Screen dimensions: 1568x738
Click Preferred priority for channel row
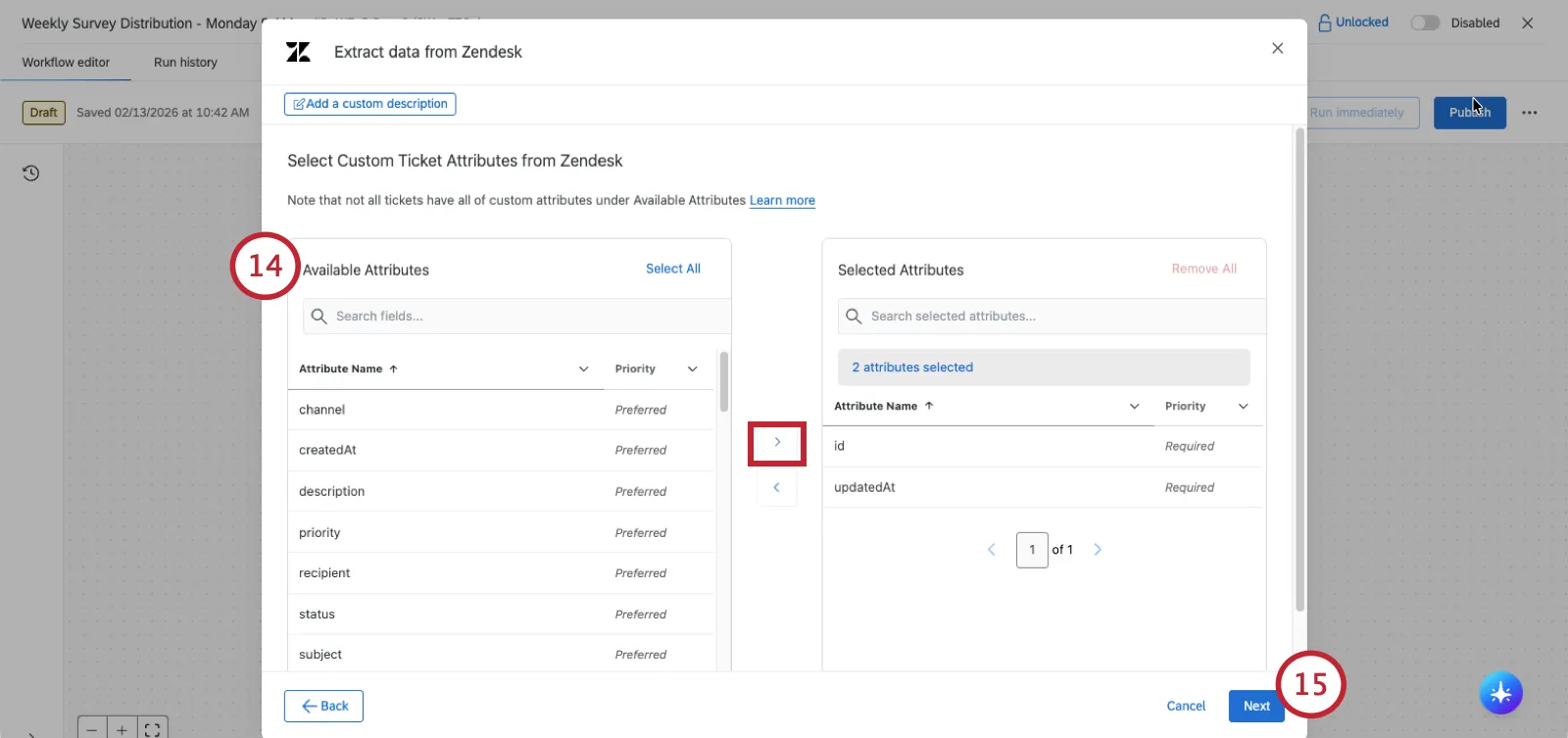[x=640, y=410]
